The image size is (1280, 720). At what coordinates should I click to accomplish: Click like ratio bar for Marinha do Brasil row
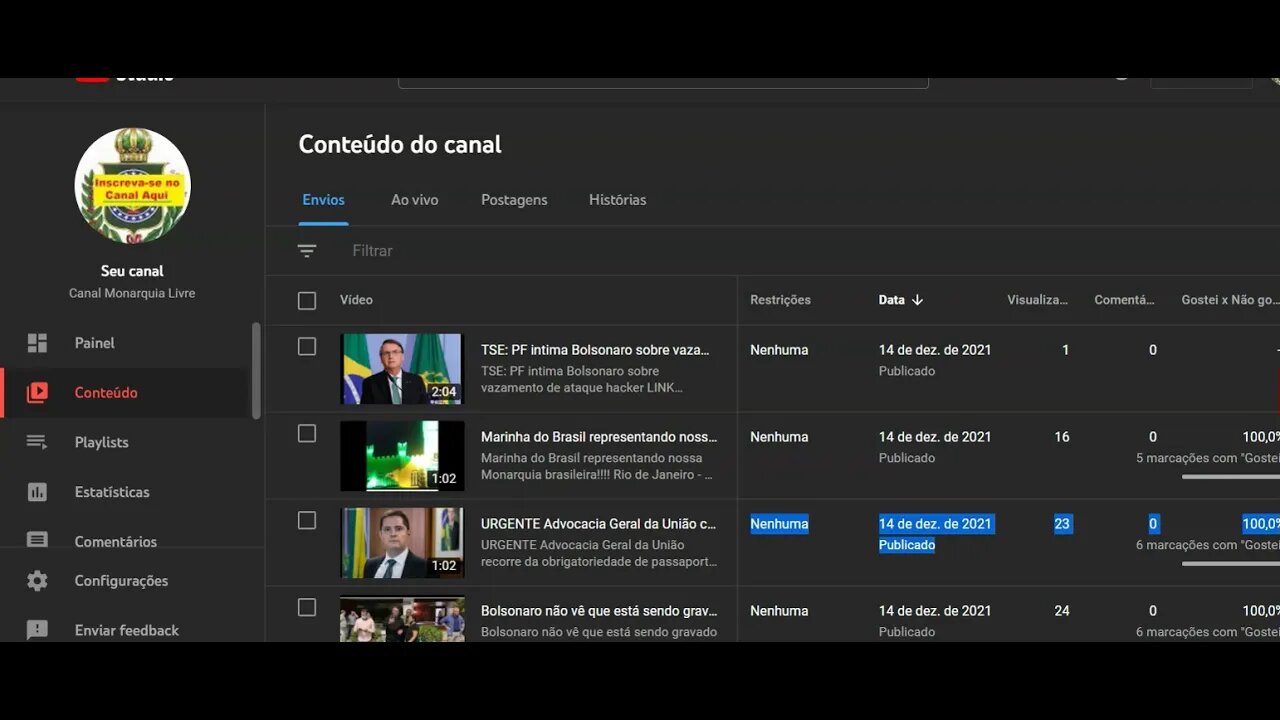(x=1231, y=477)
